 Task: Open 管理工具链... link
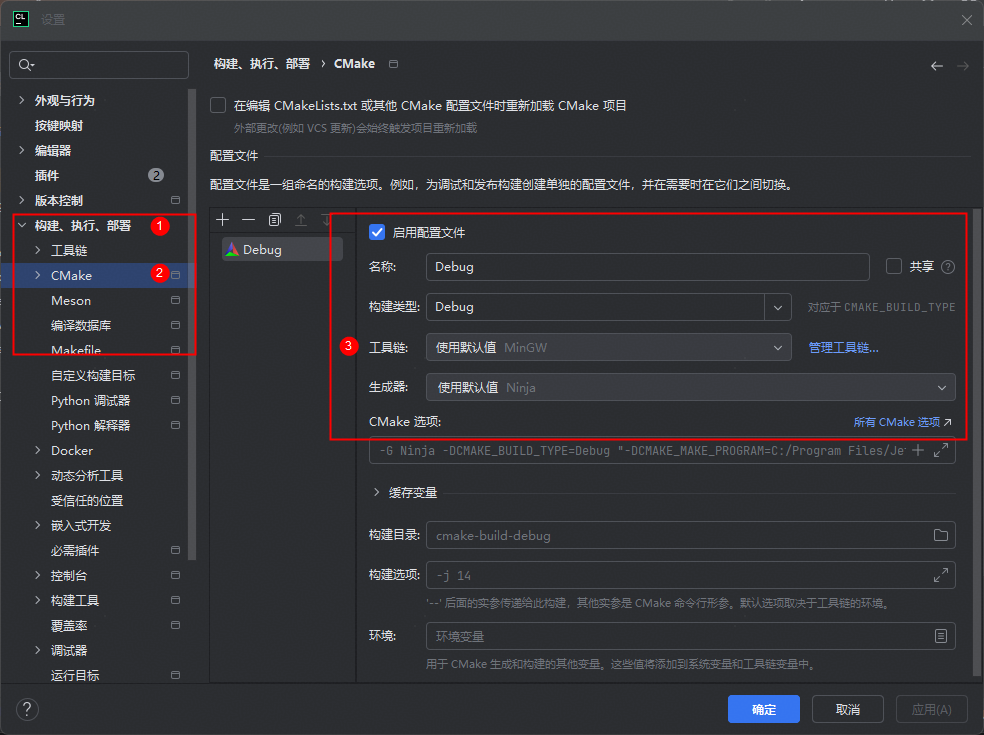click(843, 348)
